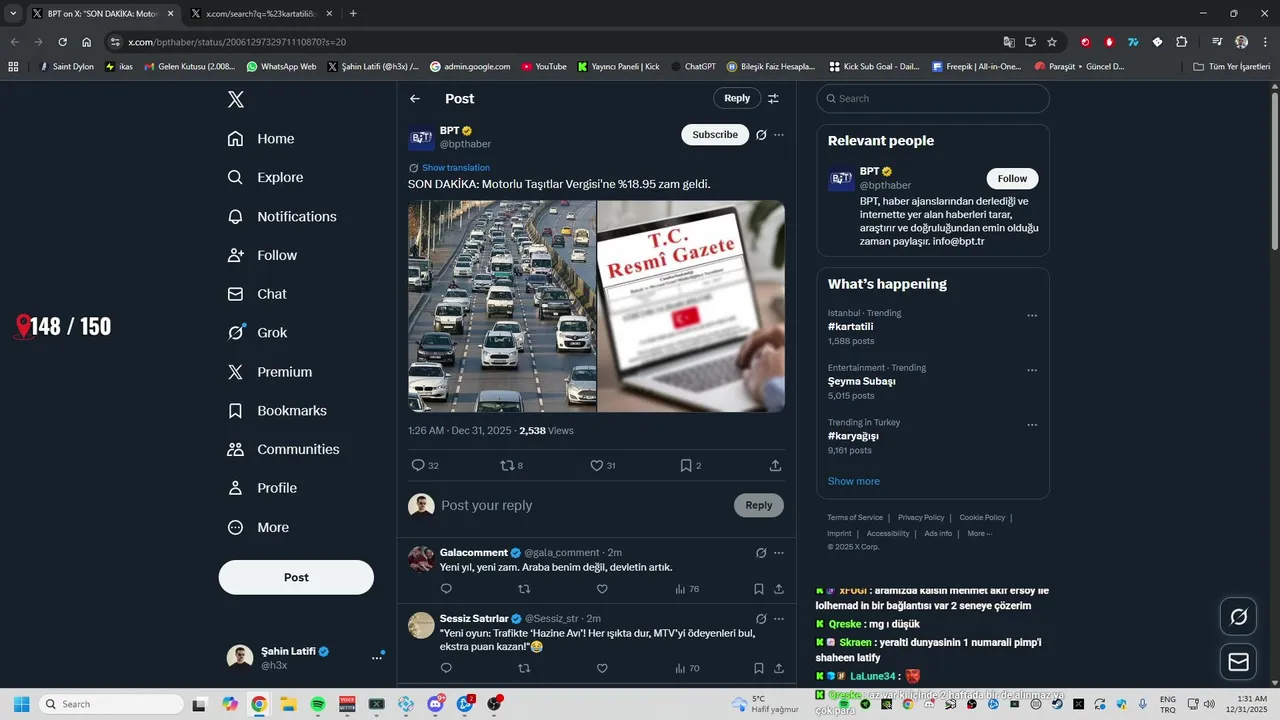Open Chrome media control icon

(1217, 42)
